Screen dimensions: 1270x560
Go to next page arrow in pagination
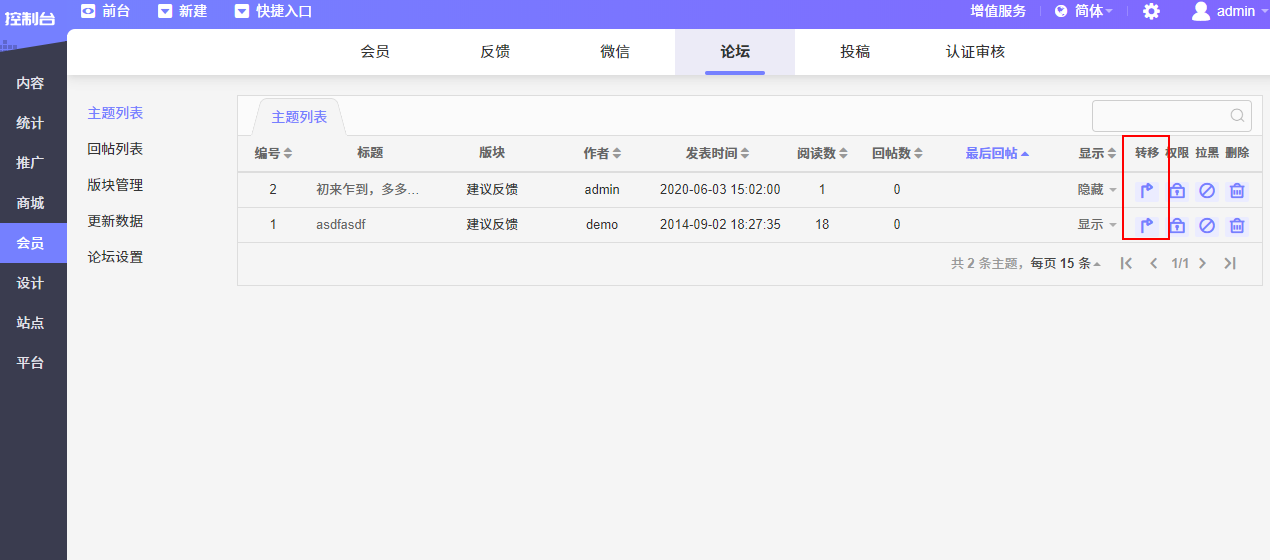[1202, 263]
